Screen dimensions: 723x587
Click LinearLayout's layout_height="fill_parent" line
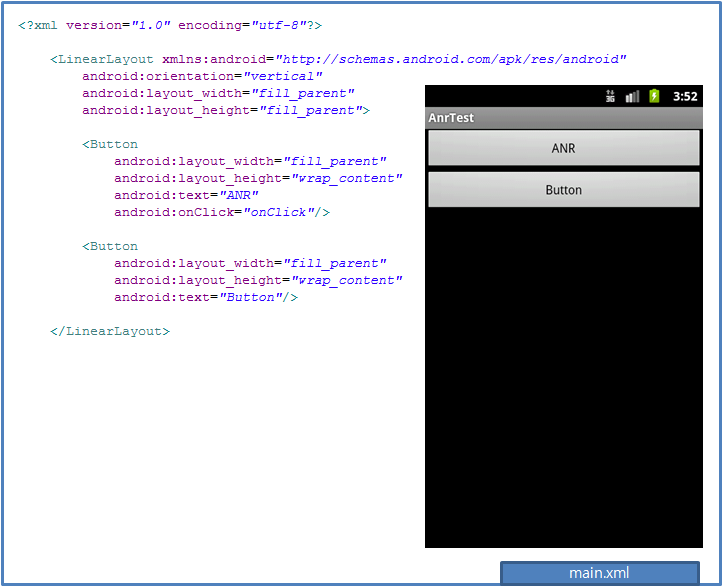(226, 110)
